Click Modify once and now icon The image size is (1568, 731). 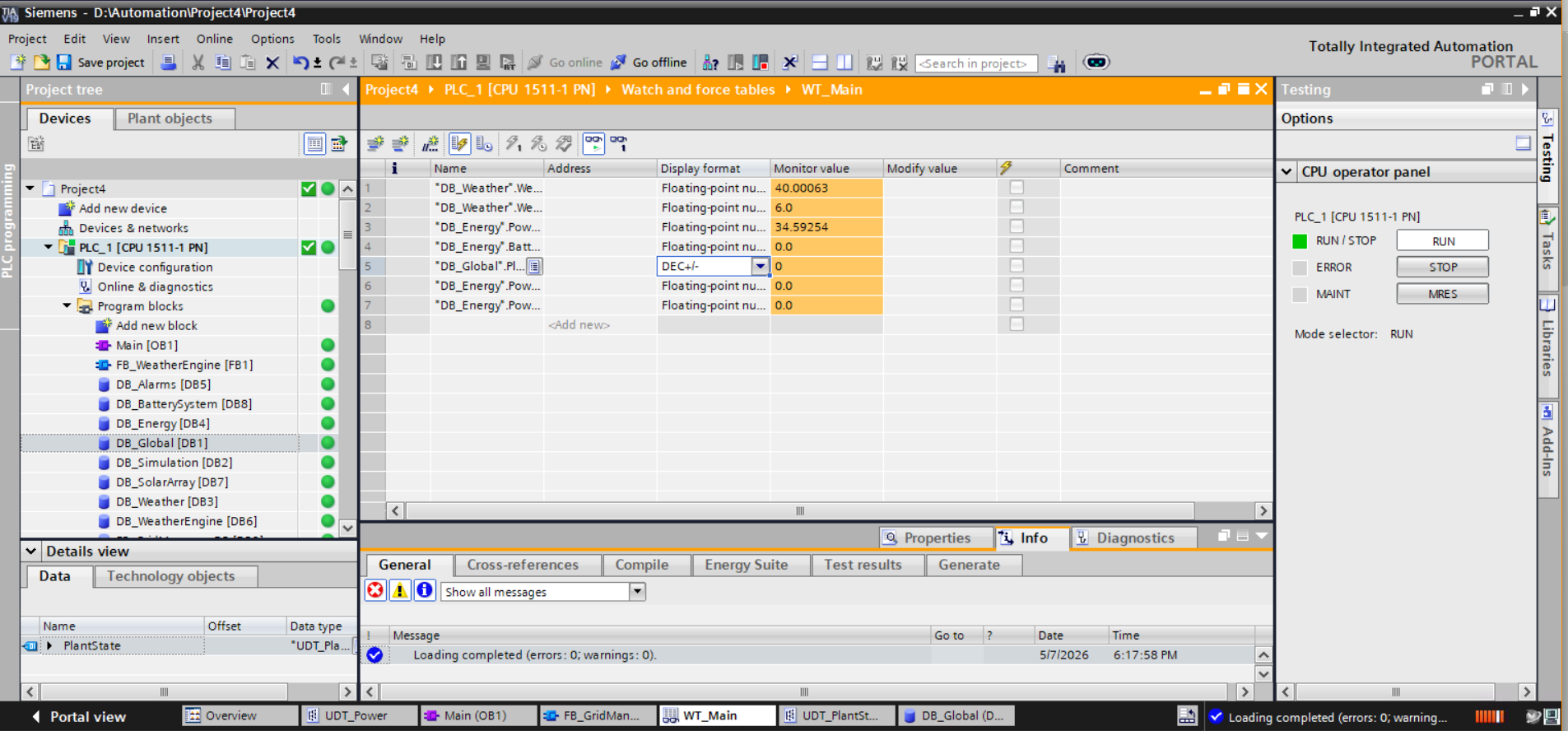513,144
